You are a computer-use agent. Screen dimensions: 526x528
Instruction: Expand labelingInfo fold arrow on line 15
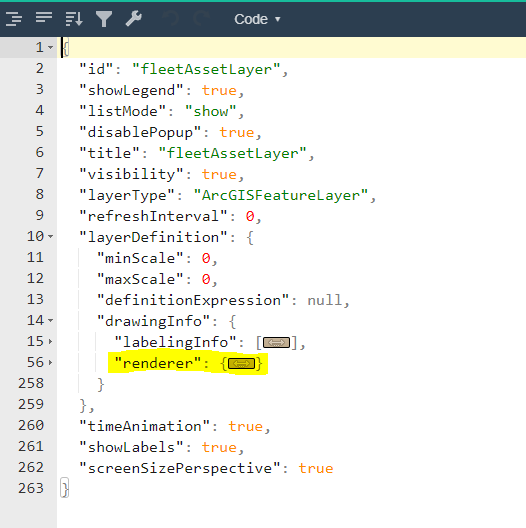(51, 341)
